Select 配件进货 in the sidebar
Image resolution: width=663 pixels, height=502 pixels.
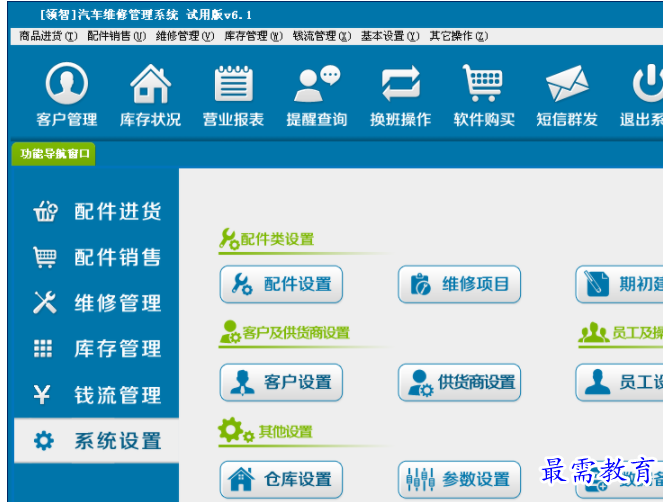click(x=97, y=211)
